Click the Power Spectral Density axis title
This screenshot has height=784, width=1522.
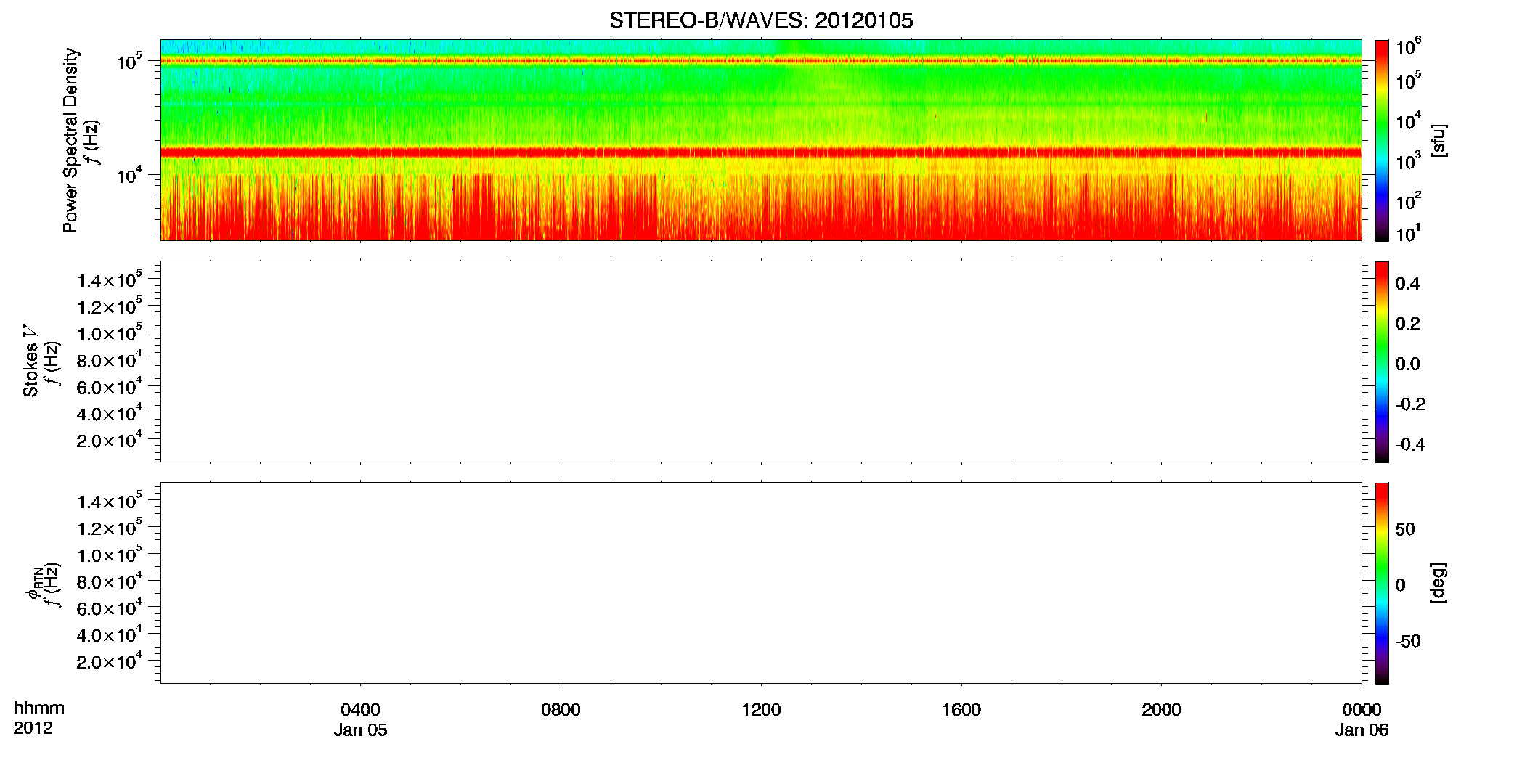click(x=70, y=140)
